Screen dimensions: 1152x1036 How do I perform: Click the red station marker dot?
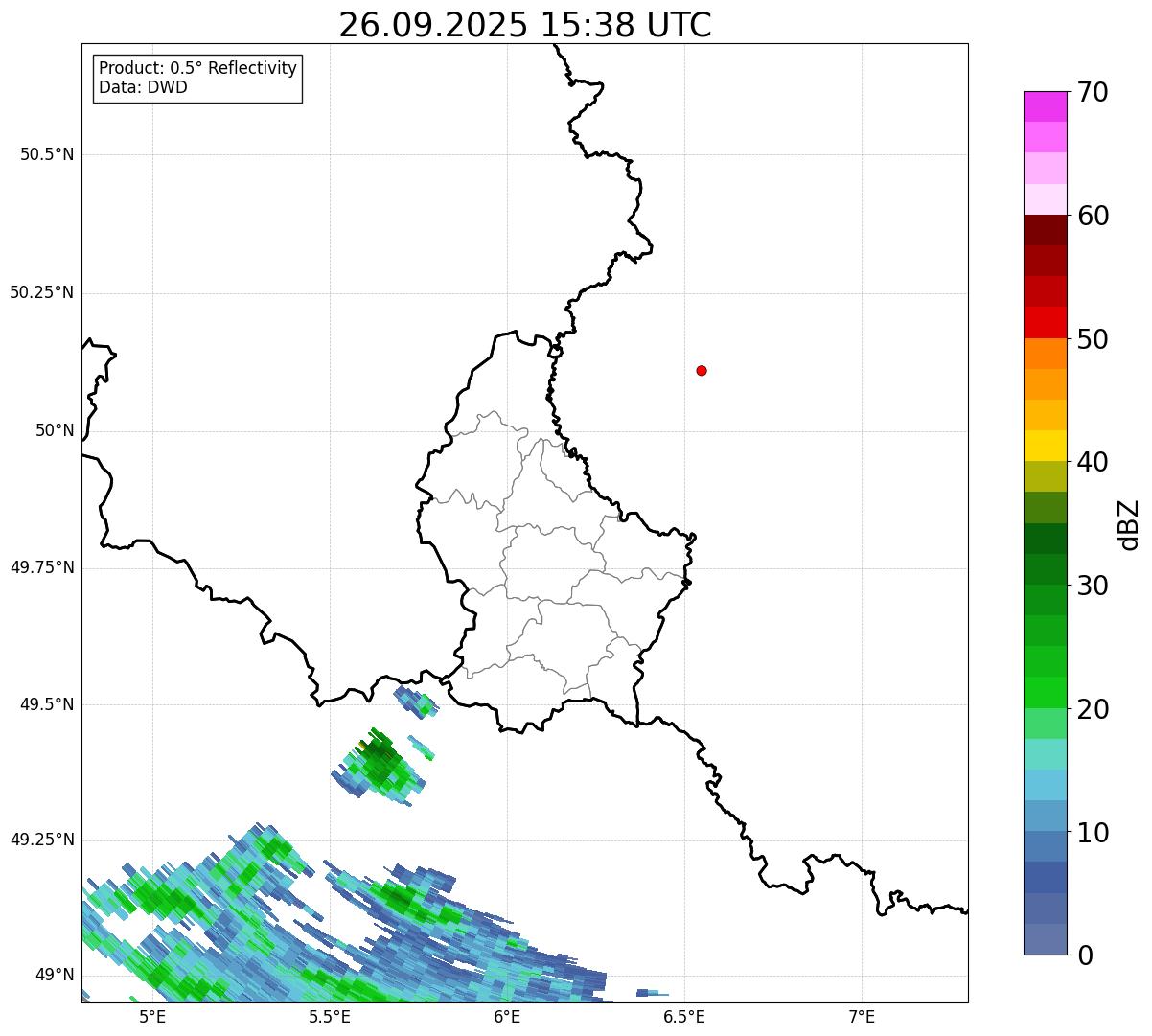click(x=702, y=370)
